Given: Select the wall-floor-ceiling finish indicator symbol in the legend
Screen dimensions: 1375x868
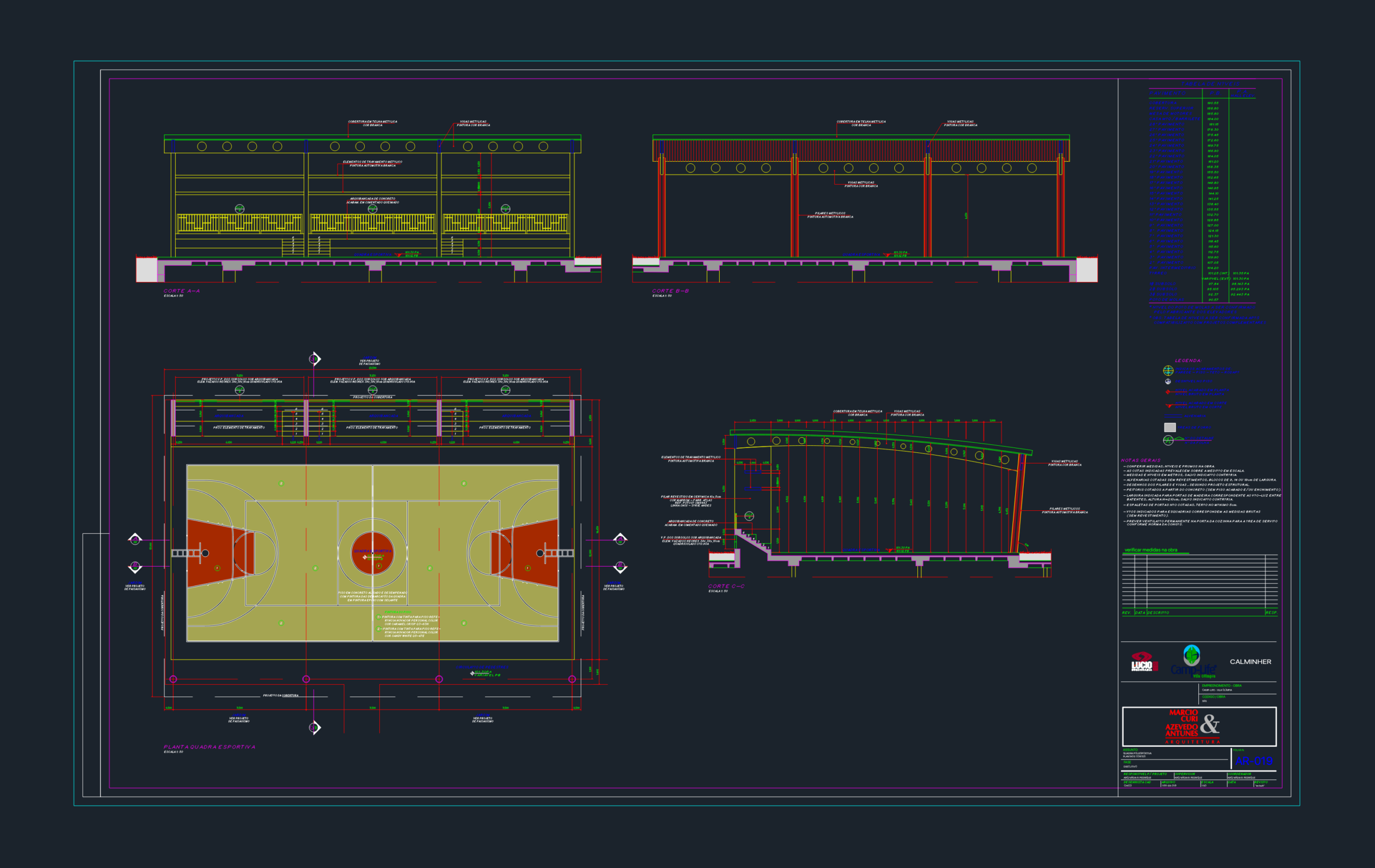Looking at the screenshot, I should pyautogui.click(x=1168, y=371).
